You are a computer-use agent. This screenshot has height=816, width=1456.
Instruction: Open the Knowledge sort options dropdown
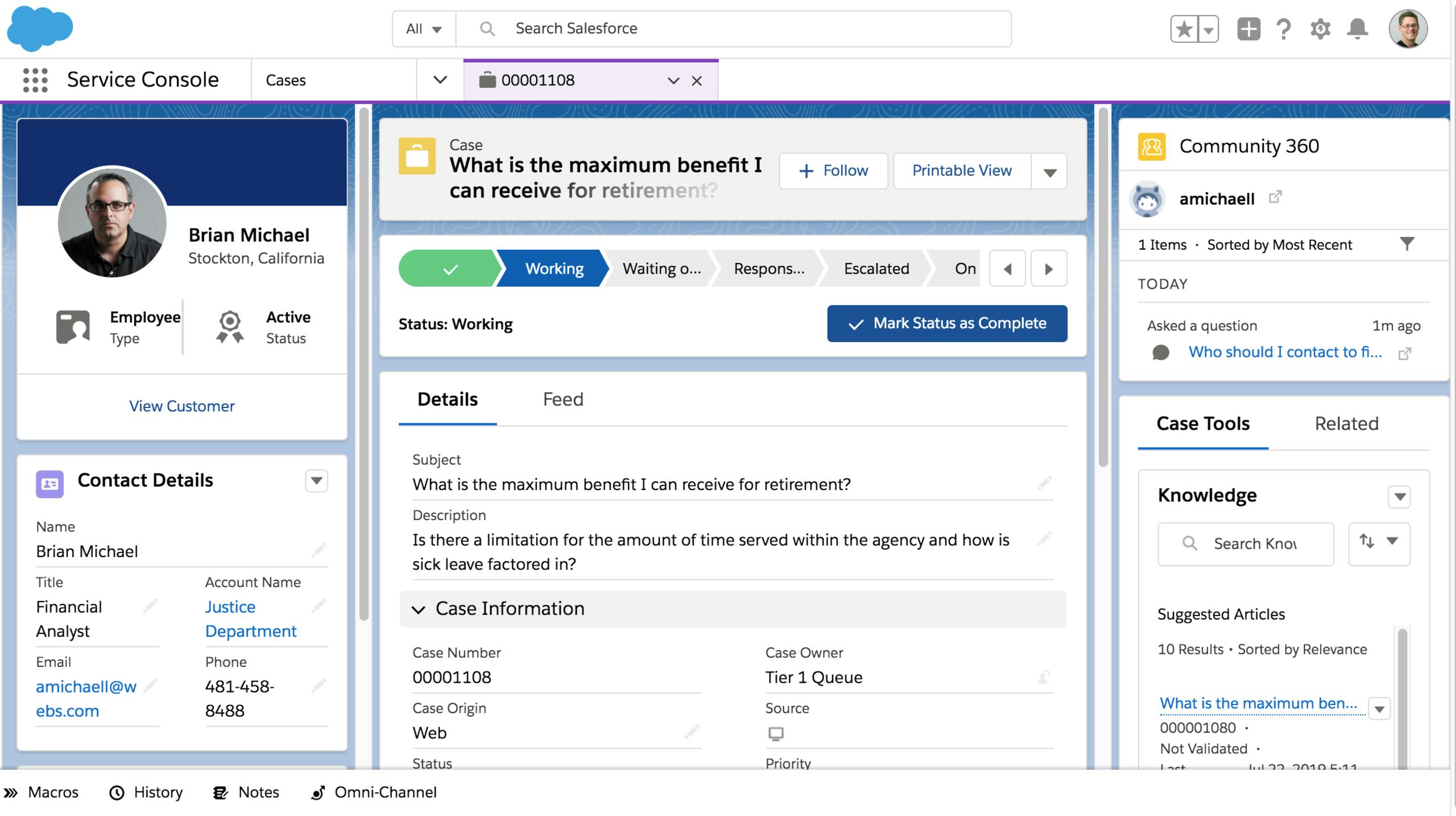click(x=1379, y=544)
